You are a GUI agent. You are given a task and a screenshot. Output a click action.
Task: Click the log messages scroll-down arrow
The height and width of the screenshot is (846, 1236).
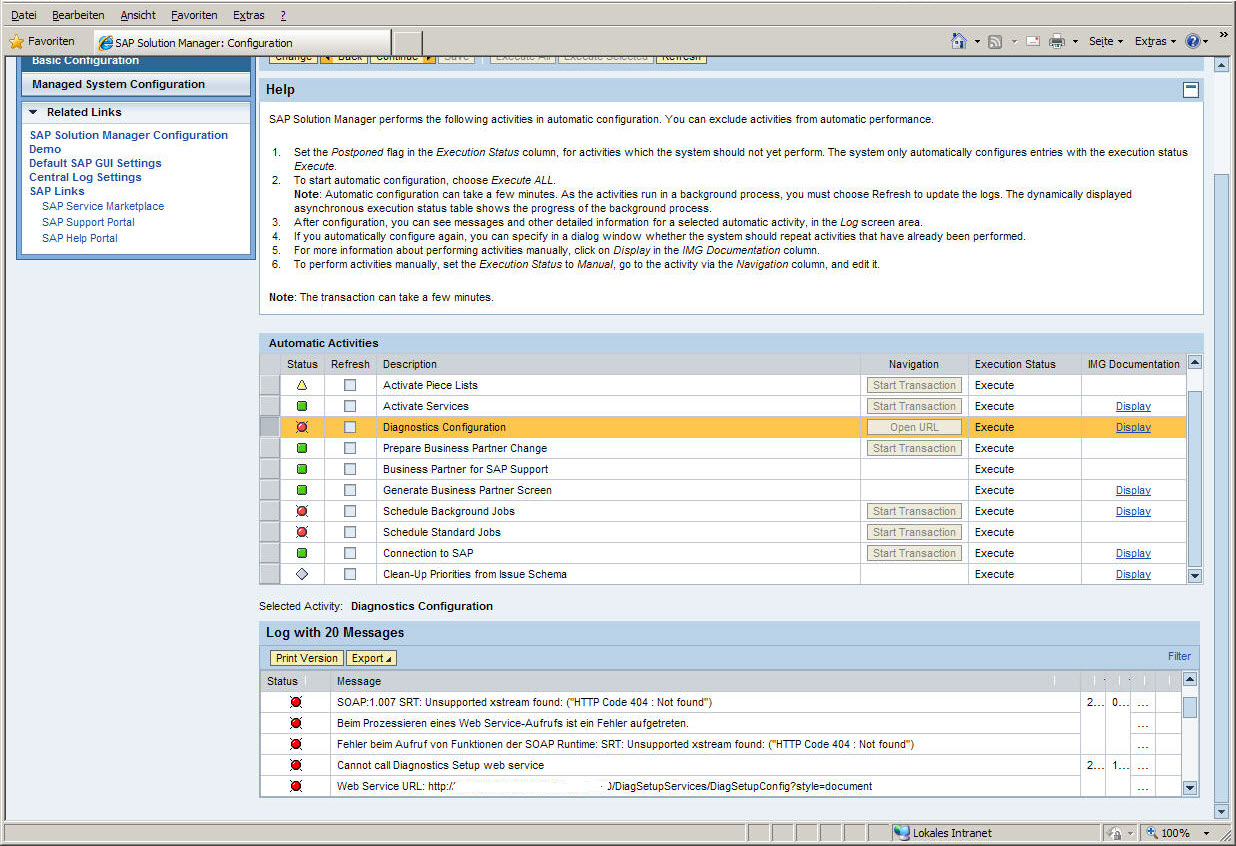click(x=1189, y=788)
